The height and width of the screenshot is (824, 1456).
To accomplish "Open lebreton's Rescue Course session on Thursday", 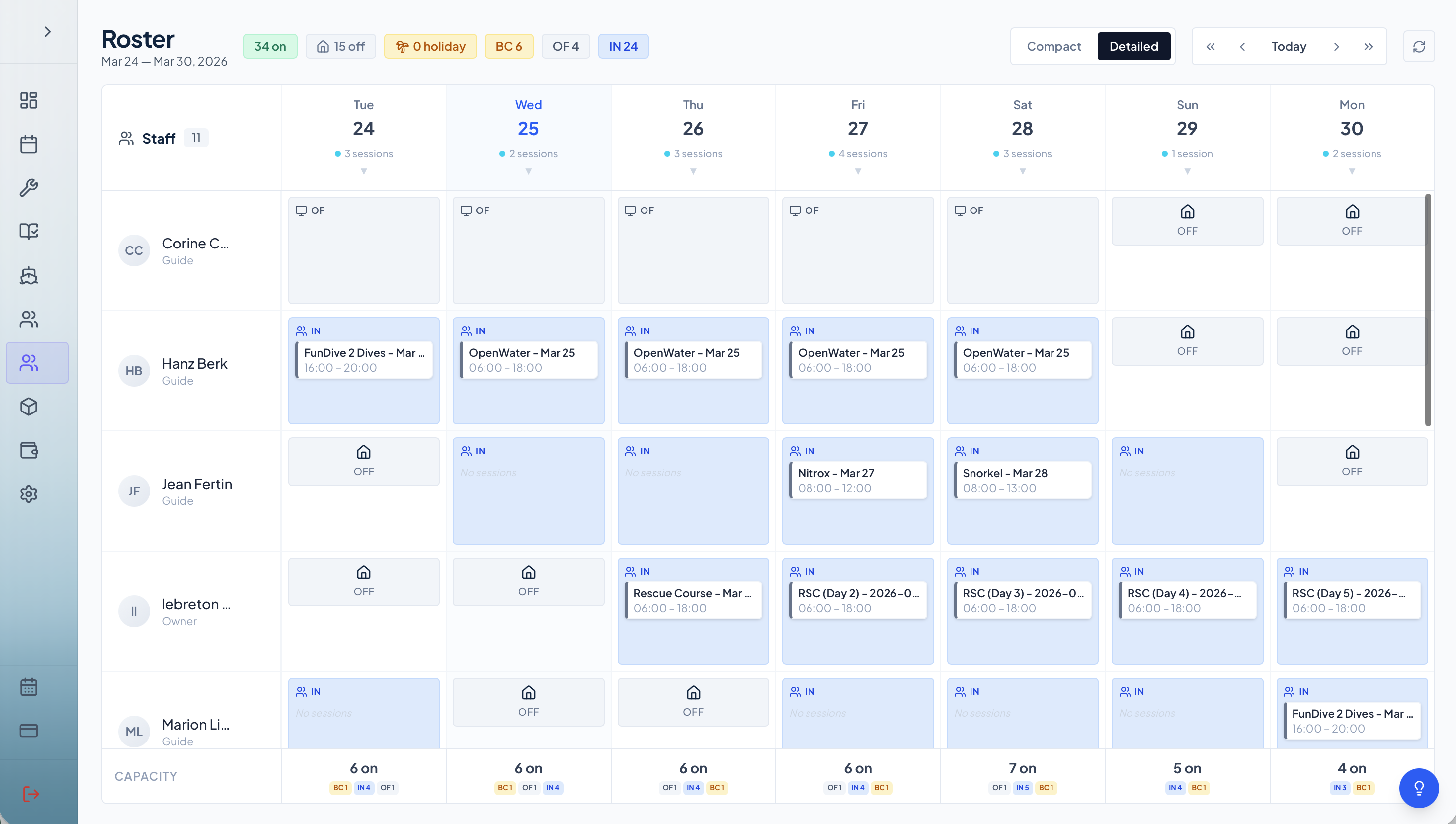I will 693,600.
